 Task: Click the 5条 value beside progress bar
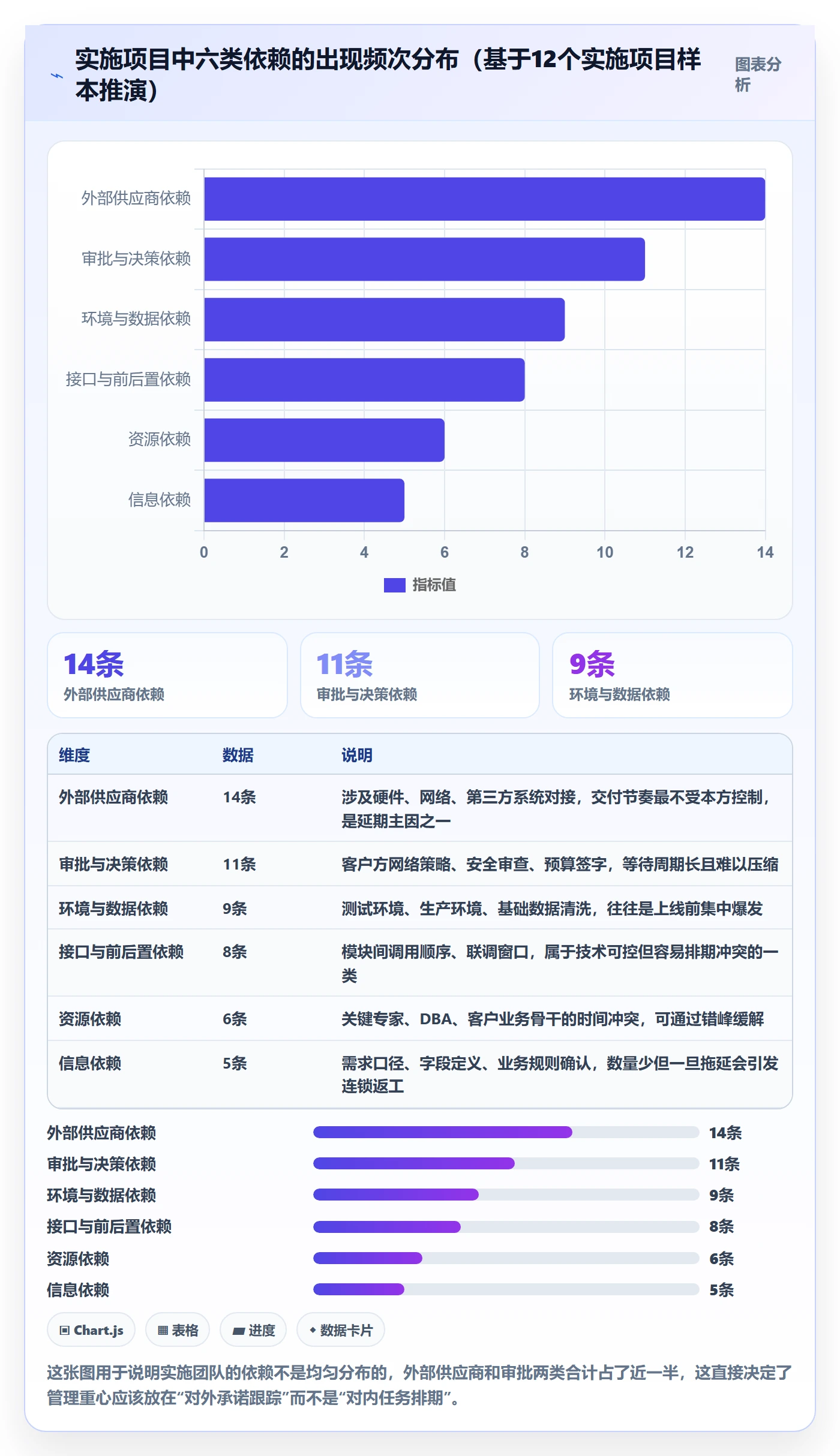722,1289
